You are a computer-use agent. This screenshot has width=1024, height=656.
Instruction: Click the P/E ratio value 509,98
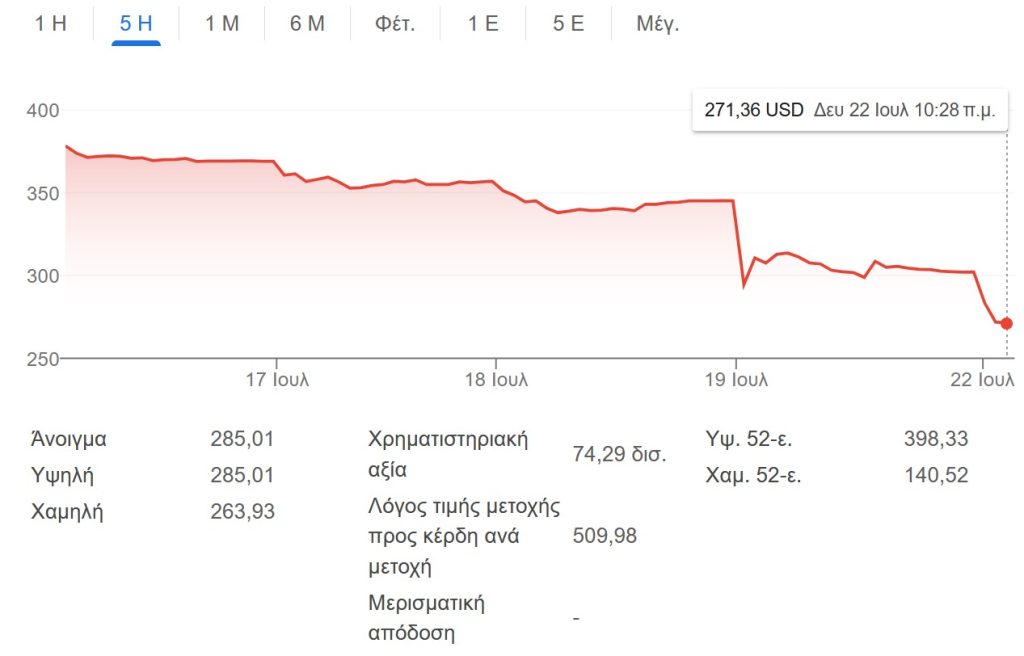(604, 536)
